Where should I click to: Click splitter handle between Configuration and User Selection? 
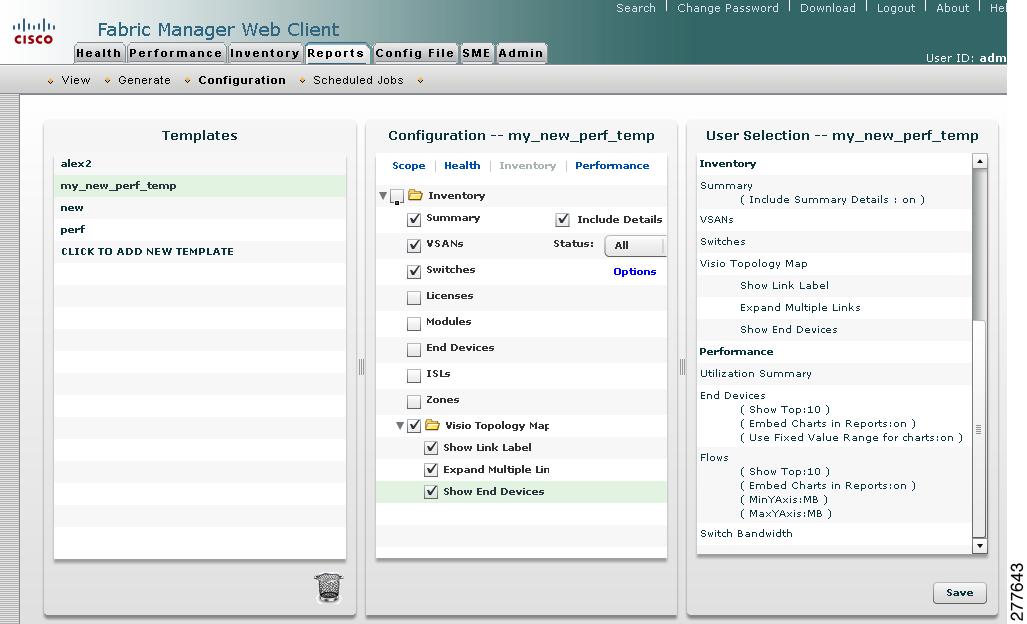click(682, 367)
